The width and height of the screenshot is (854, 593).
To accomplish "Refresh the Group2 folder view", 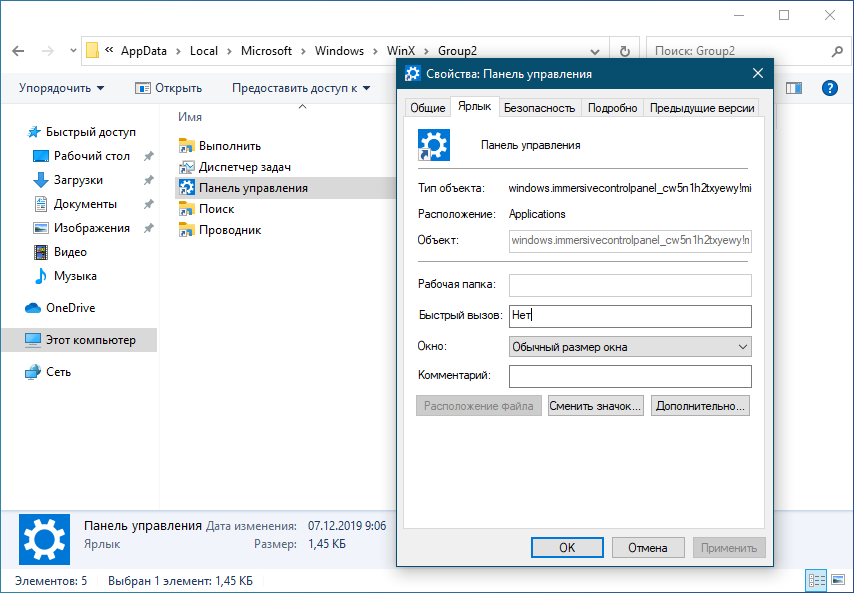I will coord(625,51).
